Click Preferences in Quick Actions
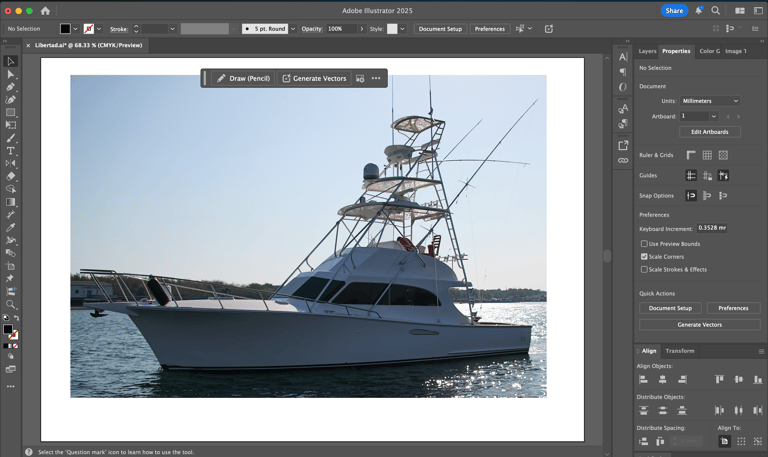 (733, 308)
